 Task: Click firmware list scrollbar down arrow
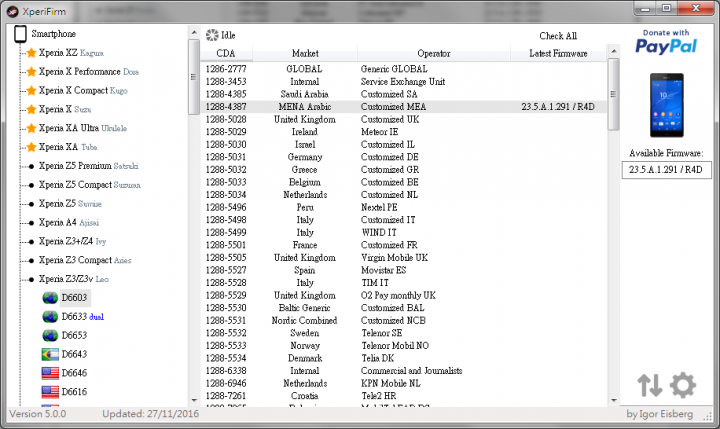pyautogui.click(x=613, y=401)
